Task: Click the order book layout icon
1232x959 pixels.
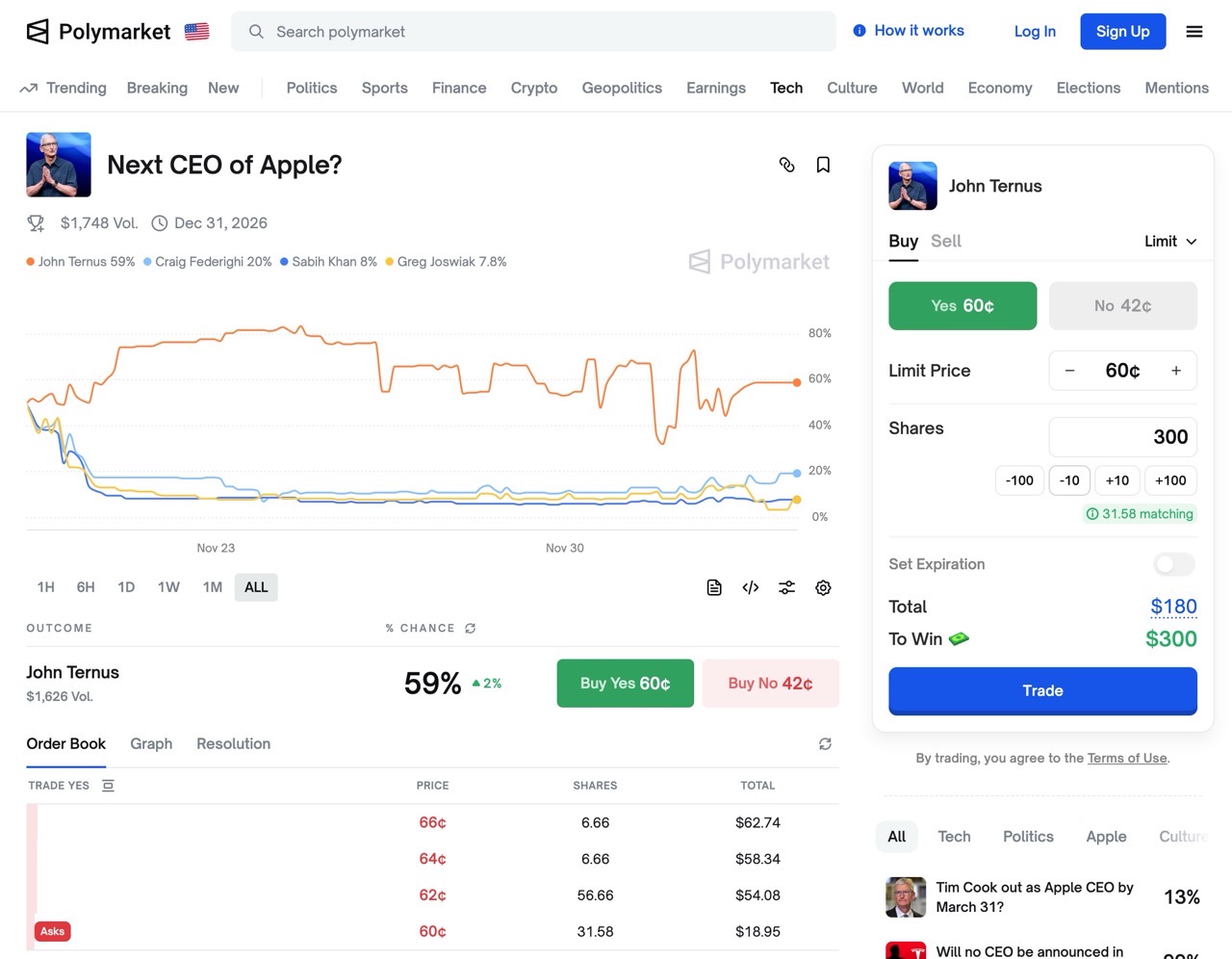Action: coord(108,786)
